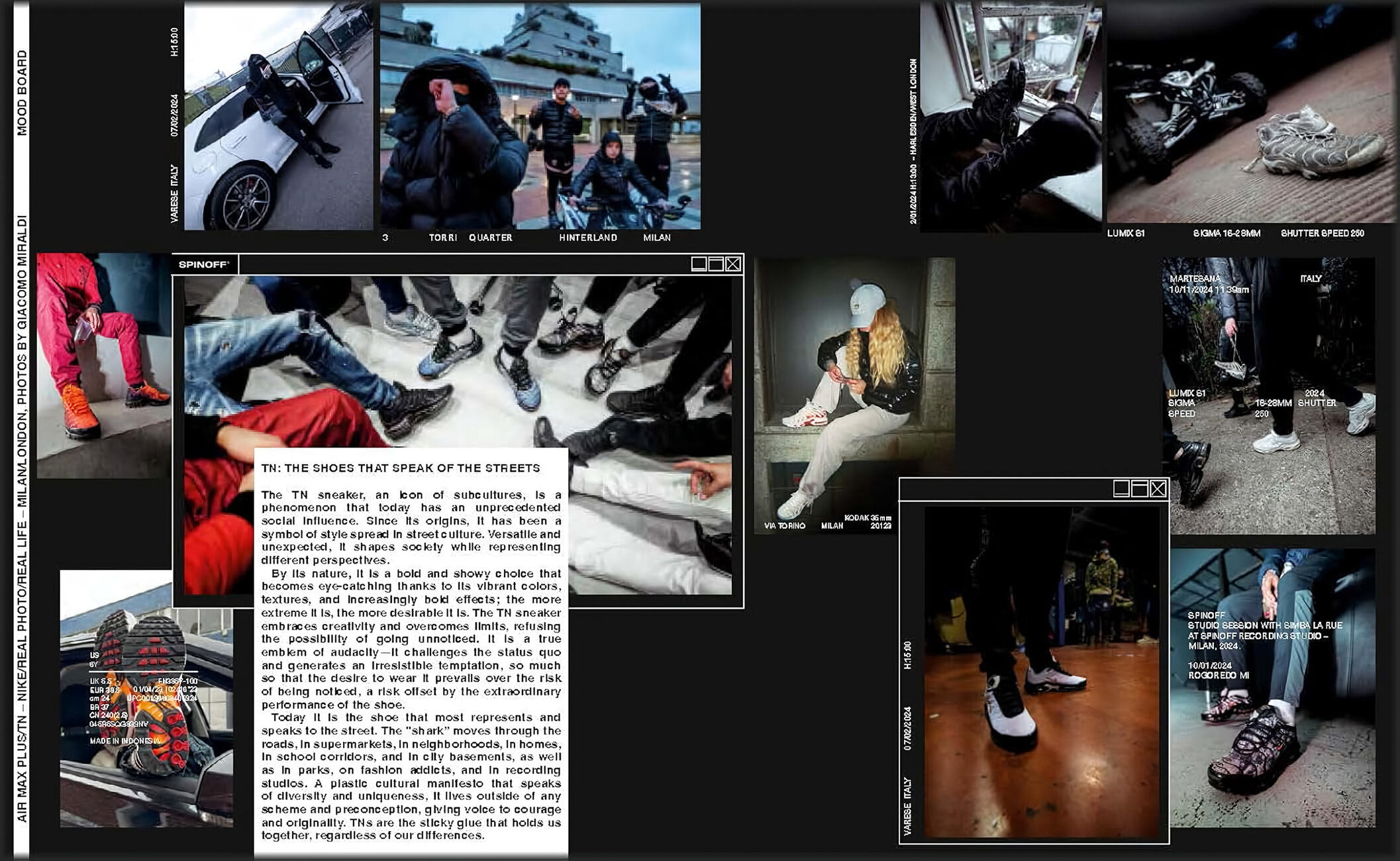Close the Varese Italy photo window
1400x861 pixels.
coord(1158,489)
